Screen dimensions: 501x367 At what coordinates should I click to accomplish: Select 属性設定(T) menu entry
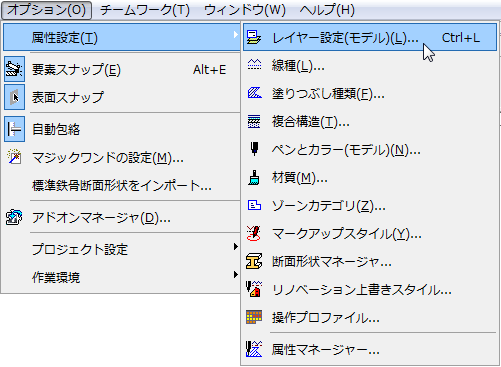pos(121,37)
